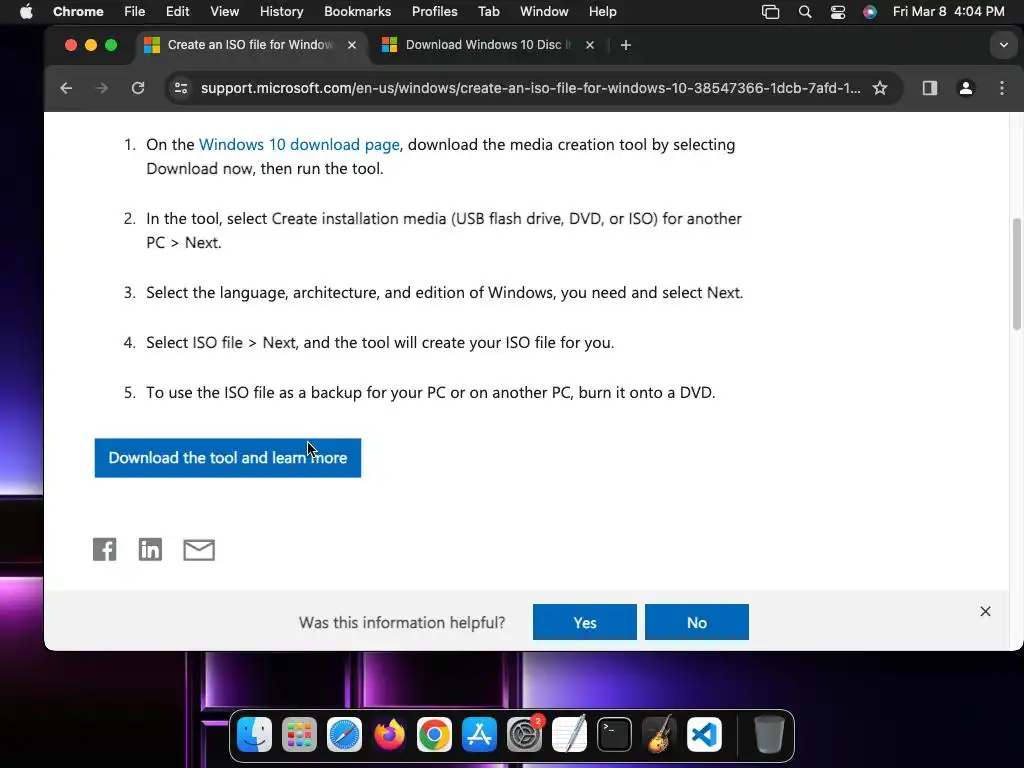Open Chrome from the Dock
Image resolution: width=1024 pixels, height=768 pixels.
tap(434, 735)
